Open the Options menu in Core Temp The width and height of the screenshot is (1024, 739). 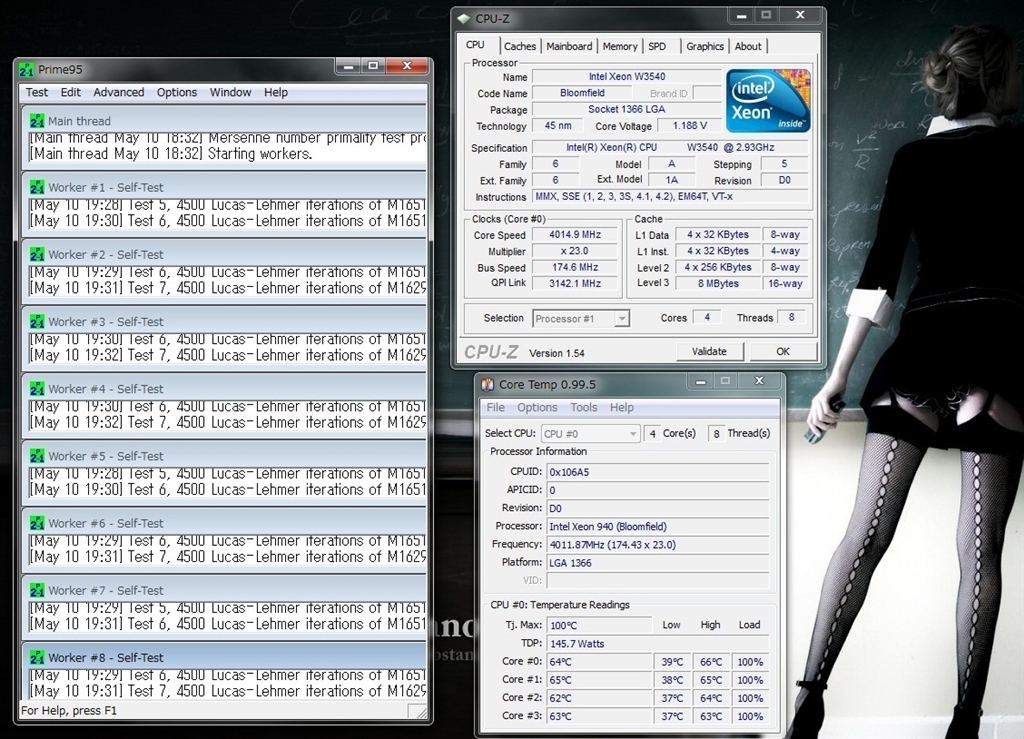(537, 407)
